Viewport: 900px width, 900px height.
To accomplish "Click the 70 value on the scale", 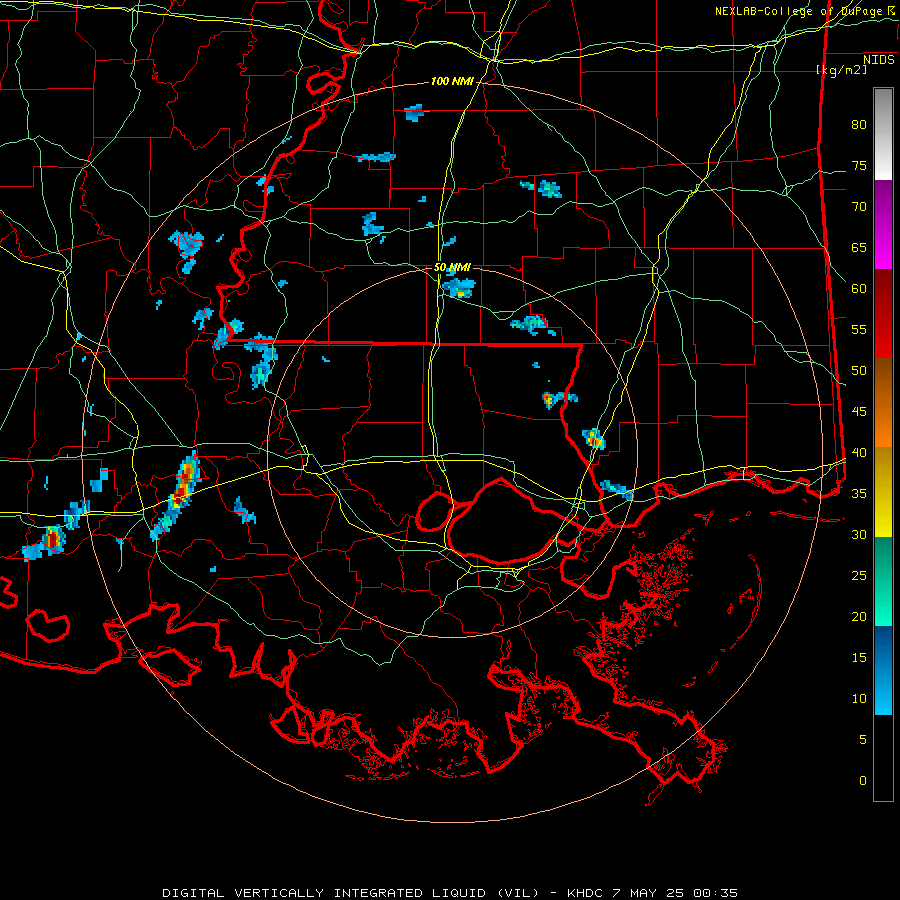I will (x=859, y=207).
